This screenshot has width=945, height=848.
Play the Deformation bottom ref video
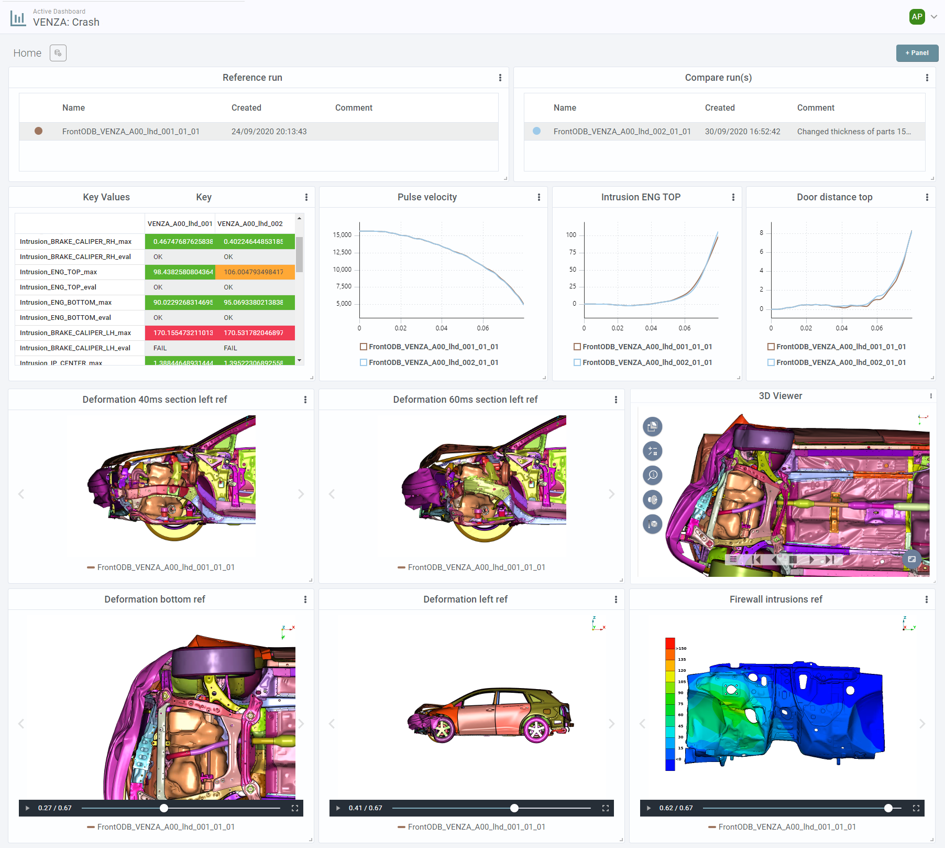click(x=28, y=808)
